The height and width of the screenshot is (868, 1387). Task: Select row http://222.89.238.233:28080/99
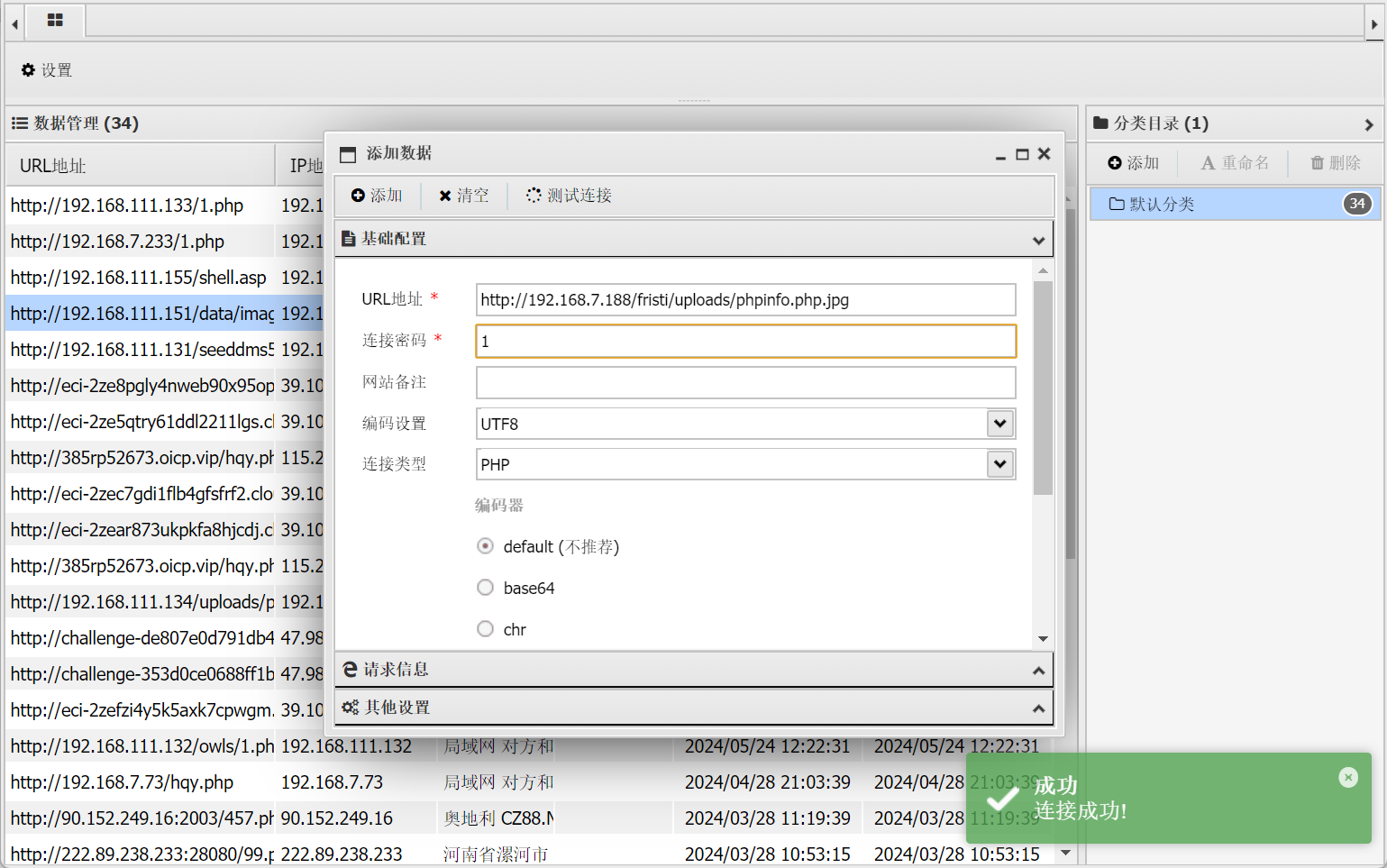141,854
